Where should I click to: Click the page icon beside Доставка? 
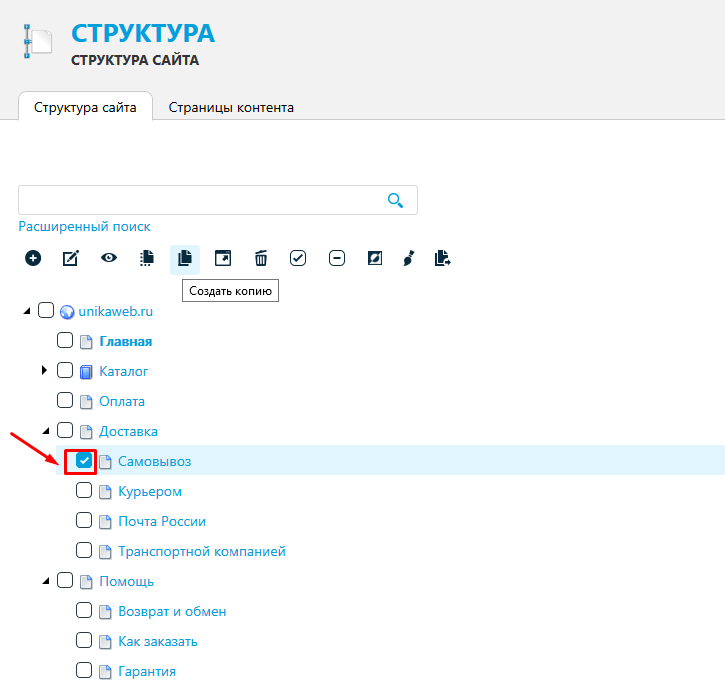click(x=86, y=432)
